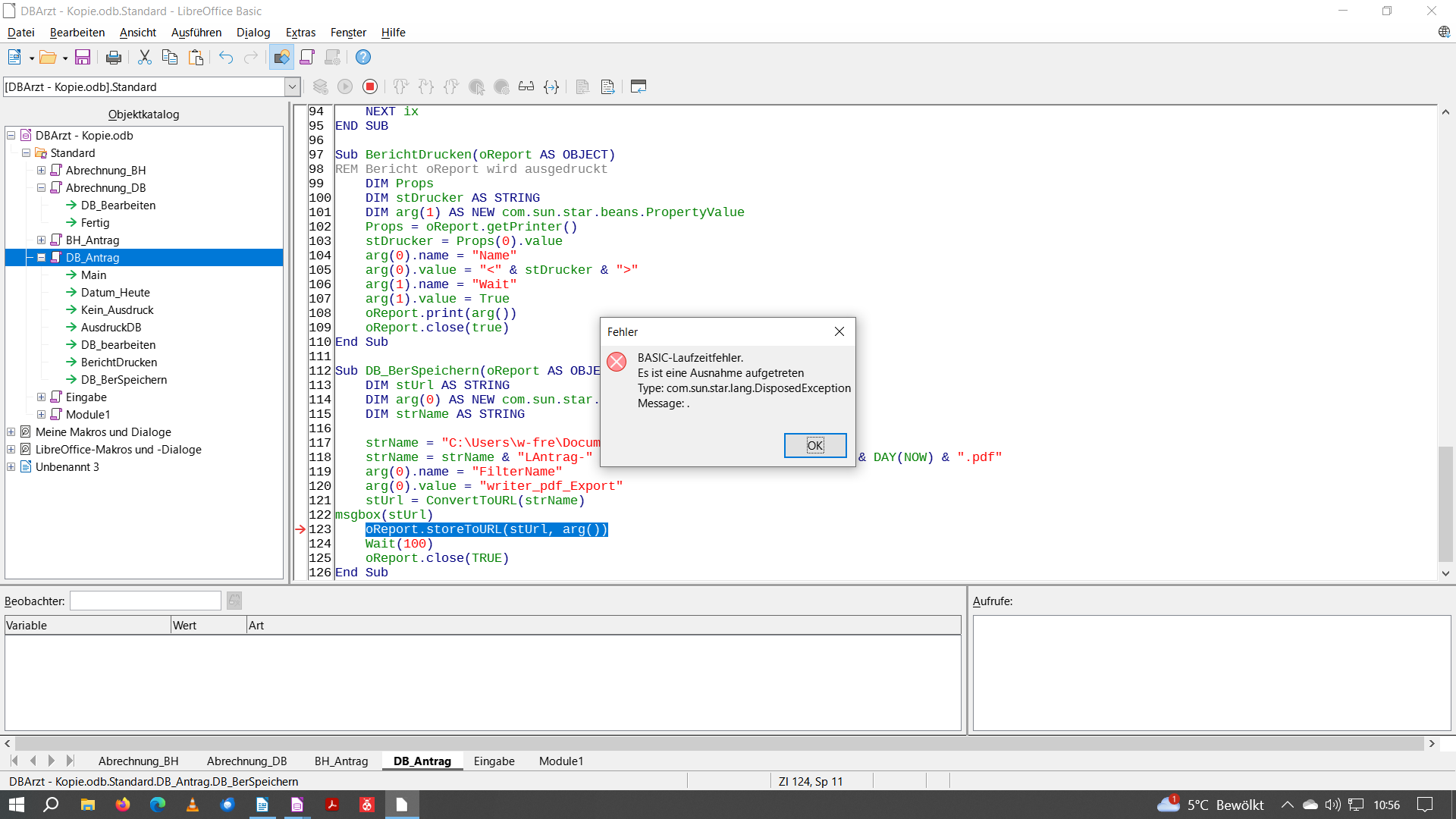This screenshot has height=819, width=1456.
Task: Close the Fehler error dialog
Action: [839, 331]
